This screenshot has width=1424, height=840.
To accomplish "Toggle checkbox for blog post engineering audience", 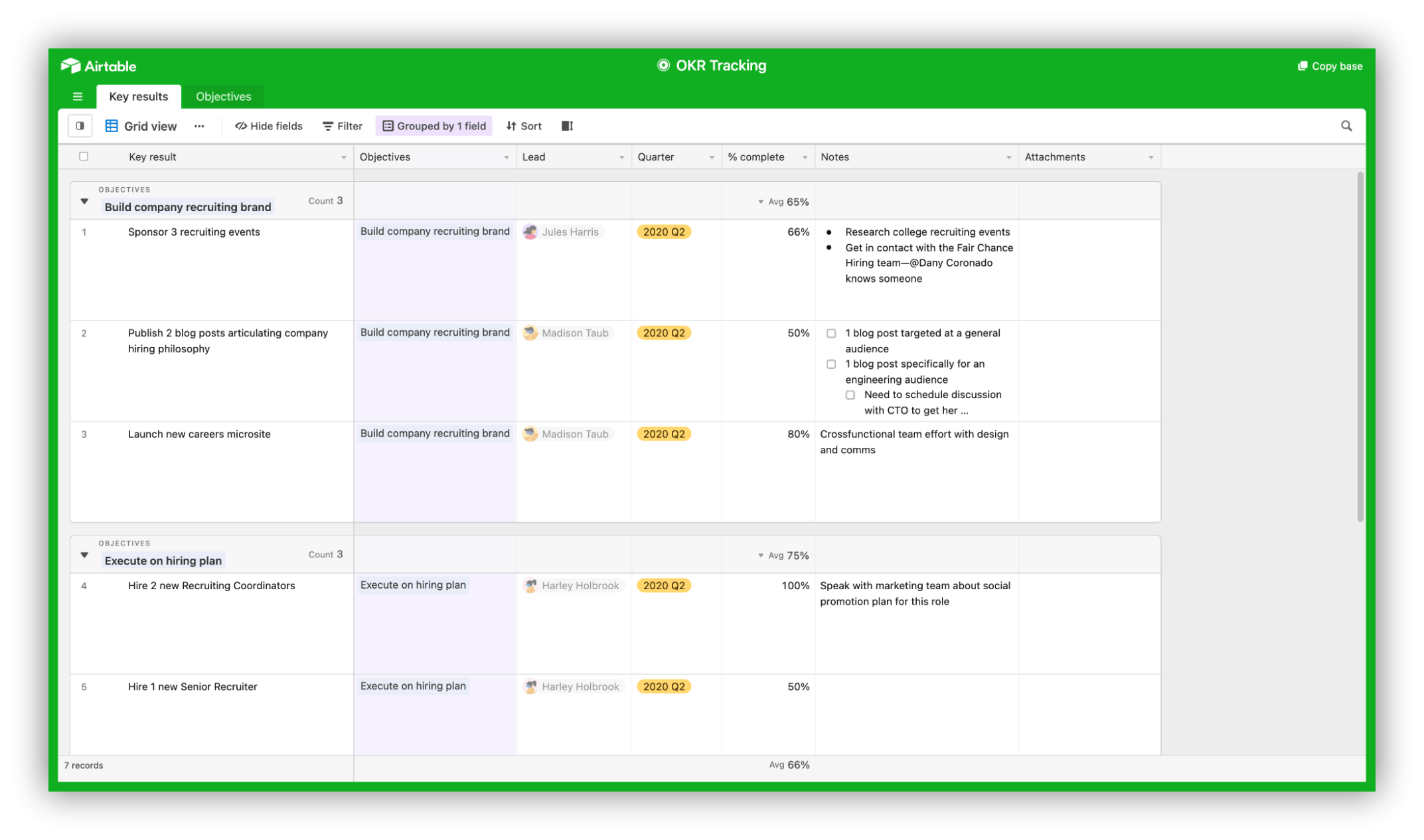I will (830, 363).
